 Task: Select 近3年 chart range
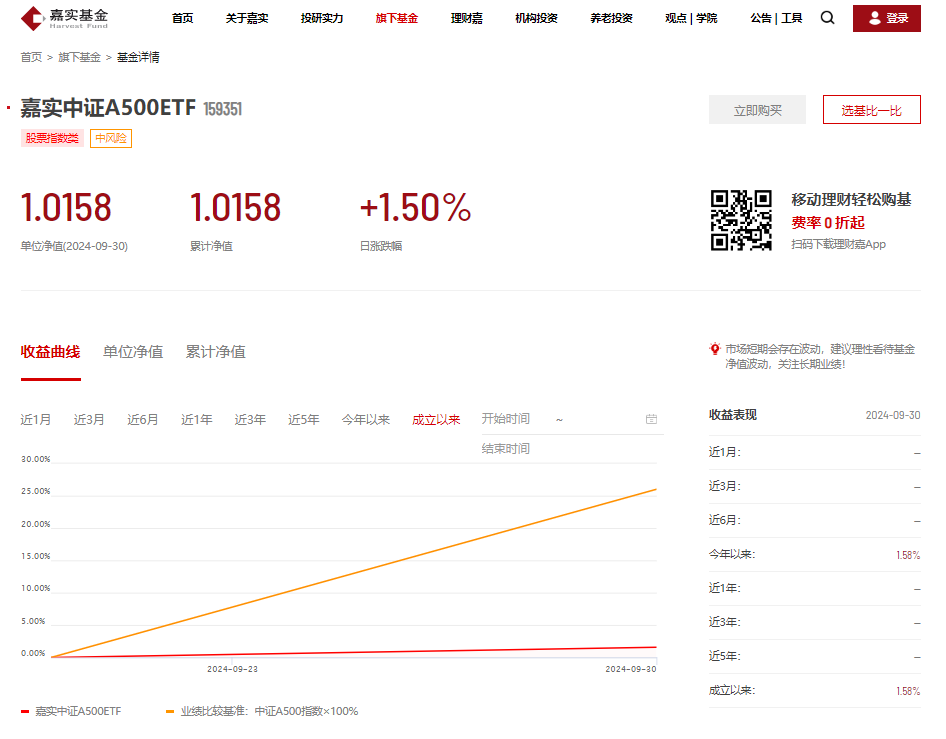[x=250, y=419]
